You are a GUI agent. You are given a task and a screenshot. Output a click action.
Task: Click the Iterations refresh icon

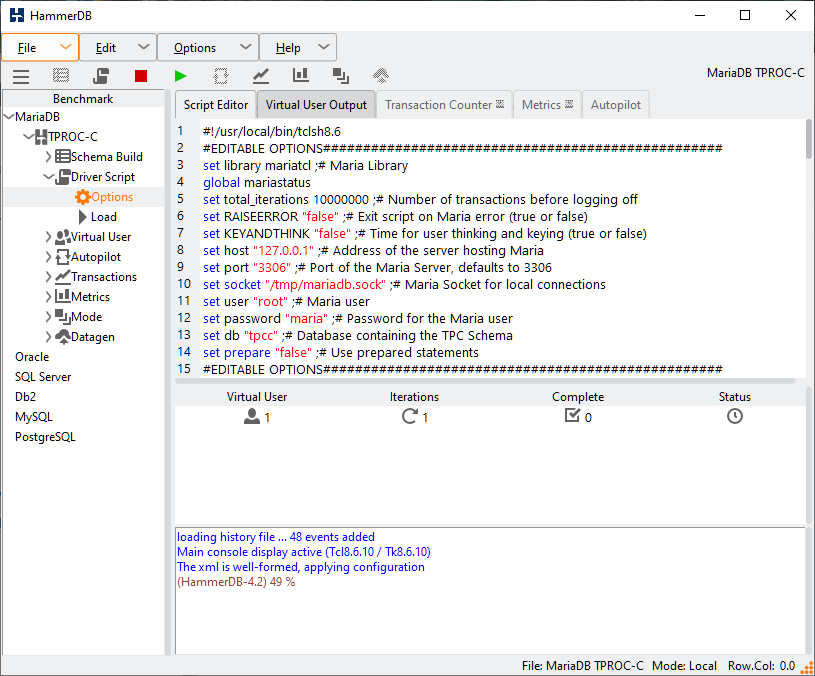point(410,416)
